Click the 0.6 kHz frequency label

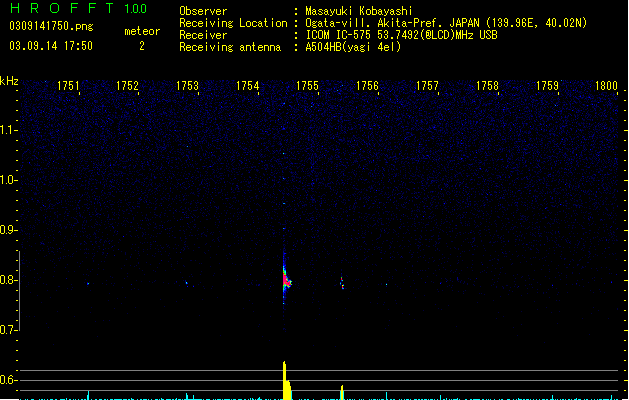click(8, 380)
